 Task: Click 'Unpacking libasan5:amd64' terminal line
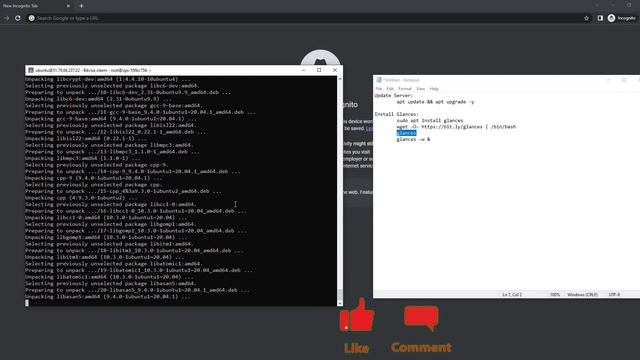107,297
